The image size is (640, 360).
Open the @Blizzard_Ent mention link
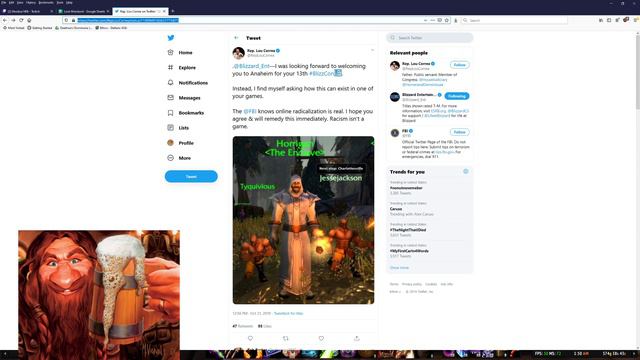[x=251, y=66]
